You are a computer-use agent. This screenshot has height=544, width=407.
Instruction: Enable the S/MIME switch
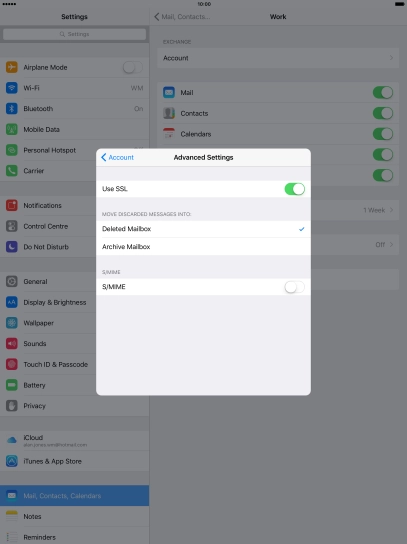click(295, 287)
